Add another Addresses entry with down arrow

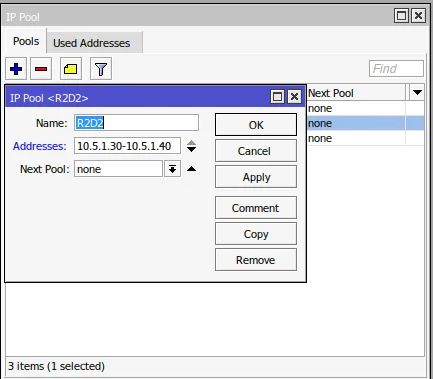pyautogui.click(x=191, y=149)
